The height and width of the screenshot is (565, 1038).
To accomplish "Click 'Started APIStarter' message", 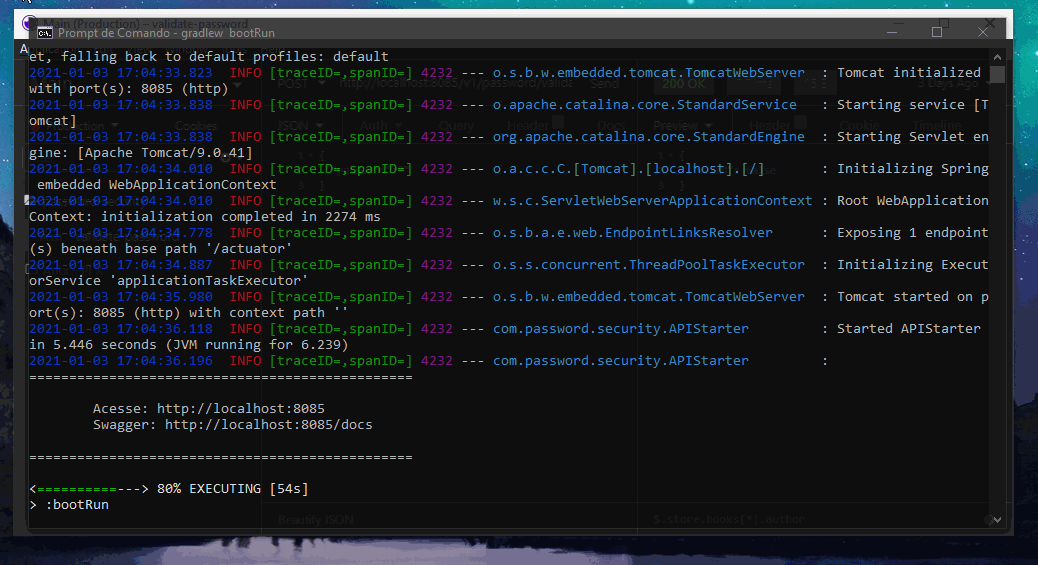I will pyautogui.click(x=908, y=329).
